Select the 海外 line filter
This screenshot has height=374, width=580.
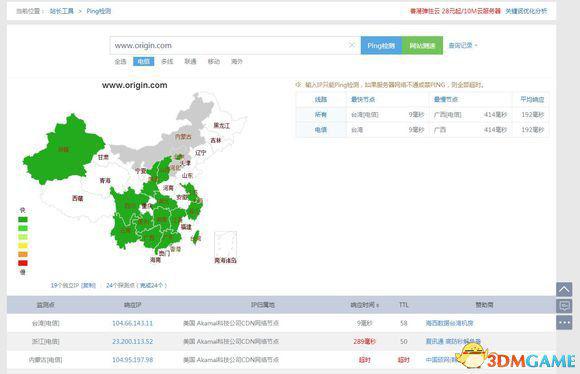point(237,61)
